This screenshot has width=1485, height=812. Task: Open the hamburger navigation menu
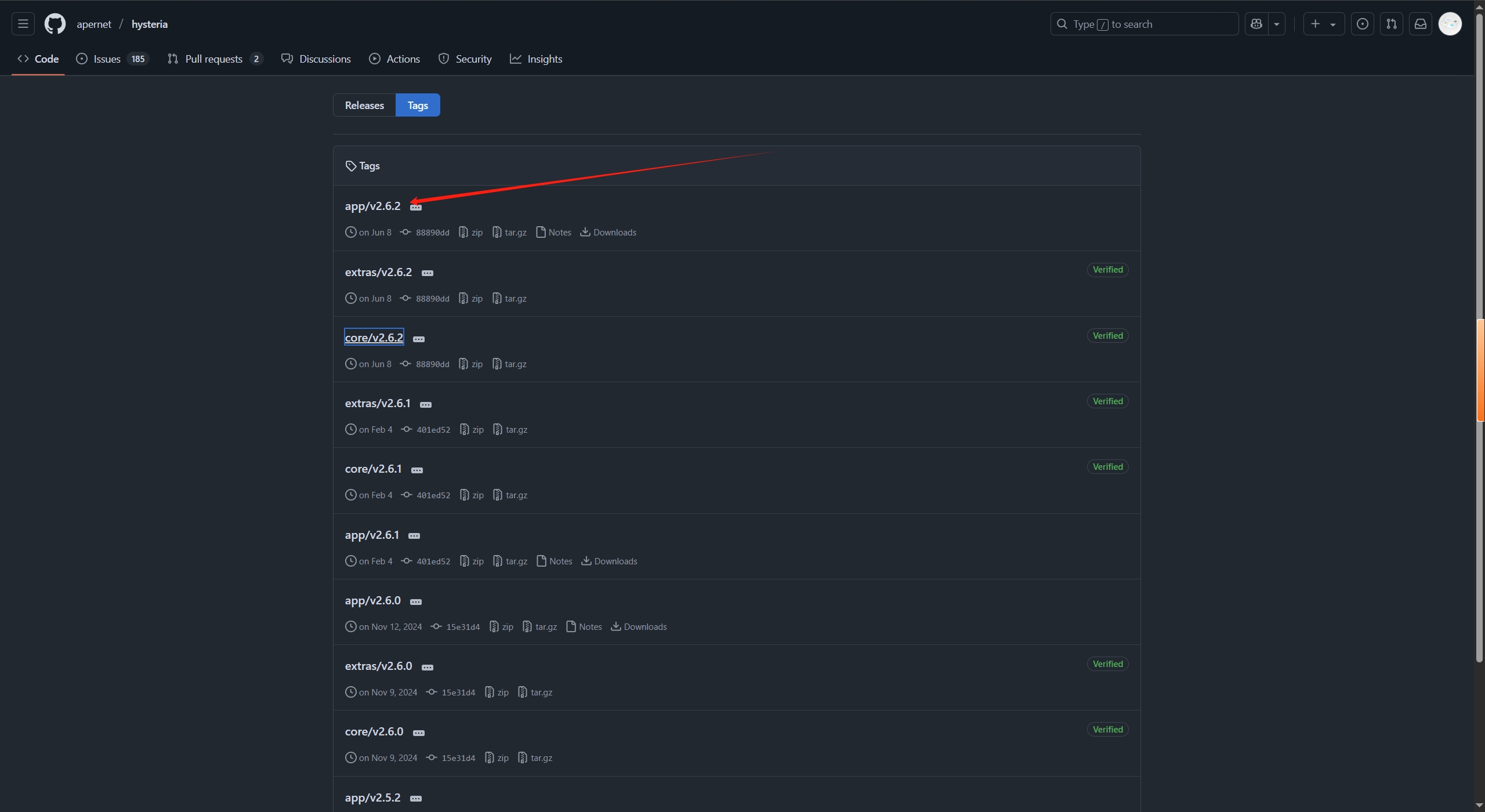point(23,24)
